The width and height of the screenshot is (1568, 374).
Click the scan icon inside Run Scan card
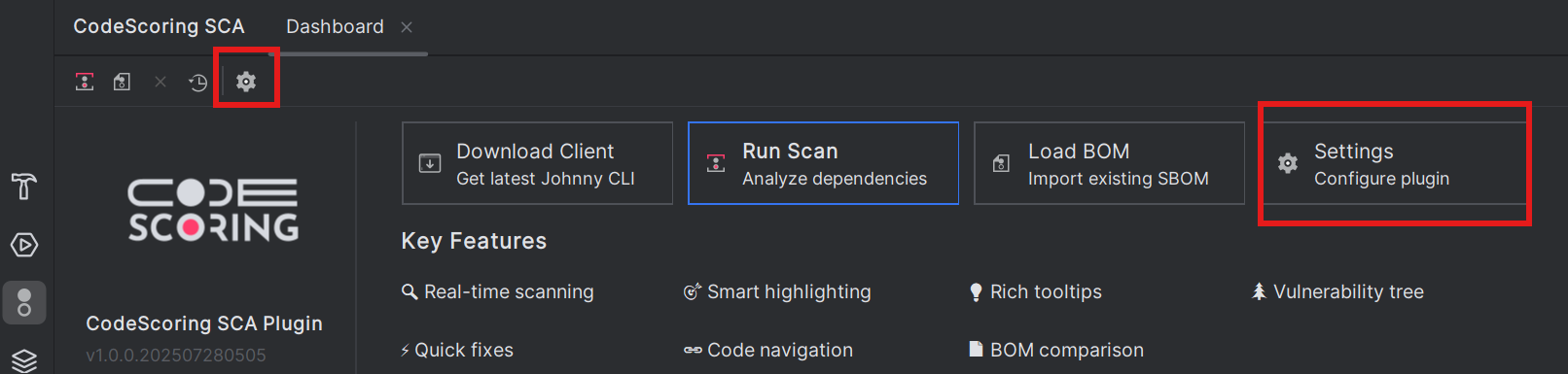point(716,163)
